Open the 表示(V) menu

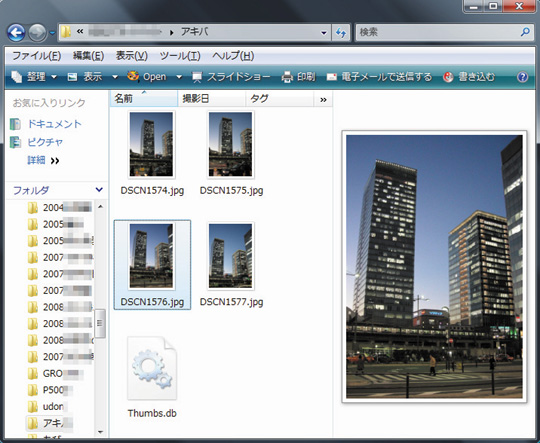click(132, 56)
